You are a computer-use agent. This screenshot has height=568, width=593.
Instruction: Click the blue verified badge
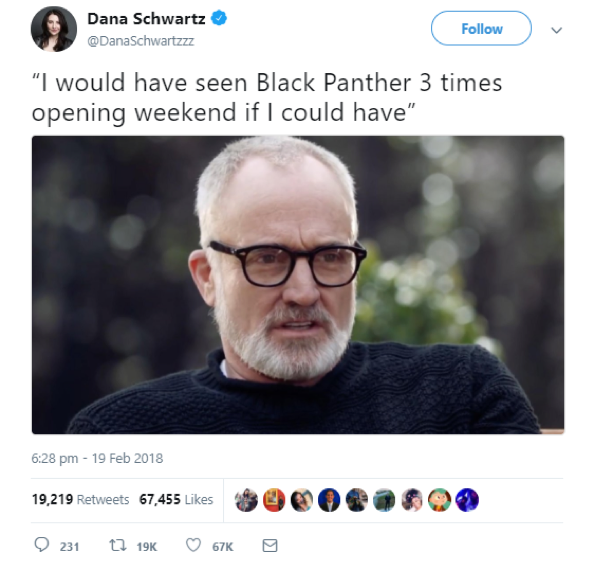coord(219,18)
